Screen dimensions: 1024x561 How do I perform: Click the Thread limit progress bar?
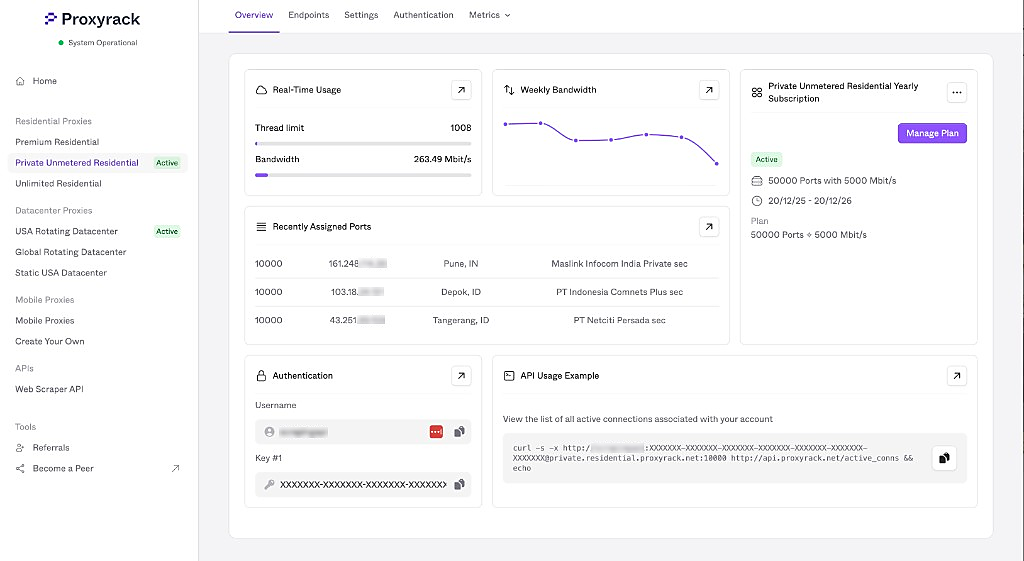(363, 144)
